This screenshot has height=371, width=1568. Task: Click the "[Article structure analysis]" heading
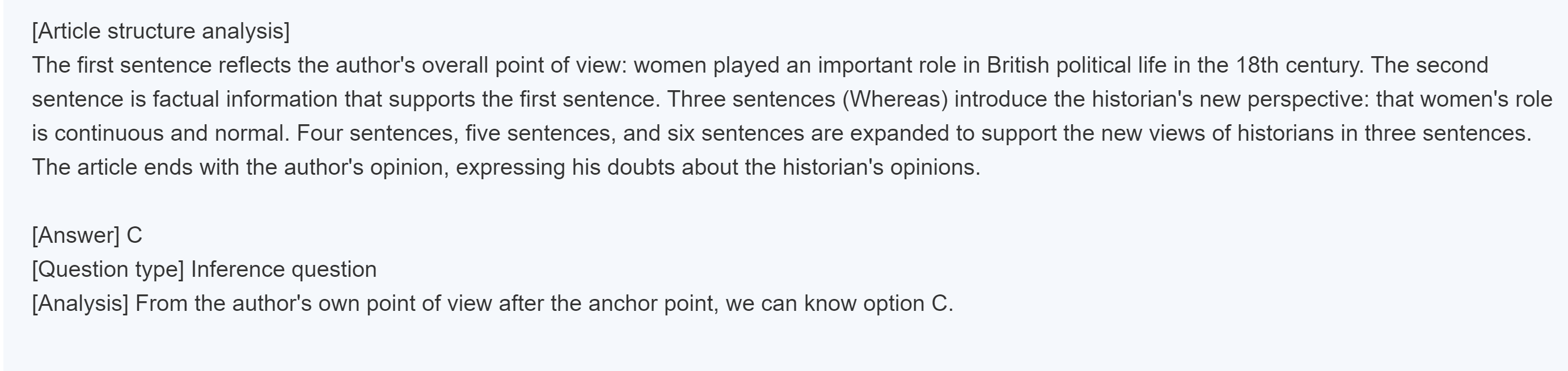(160, 31)
